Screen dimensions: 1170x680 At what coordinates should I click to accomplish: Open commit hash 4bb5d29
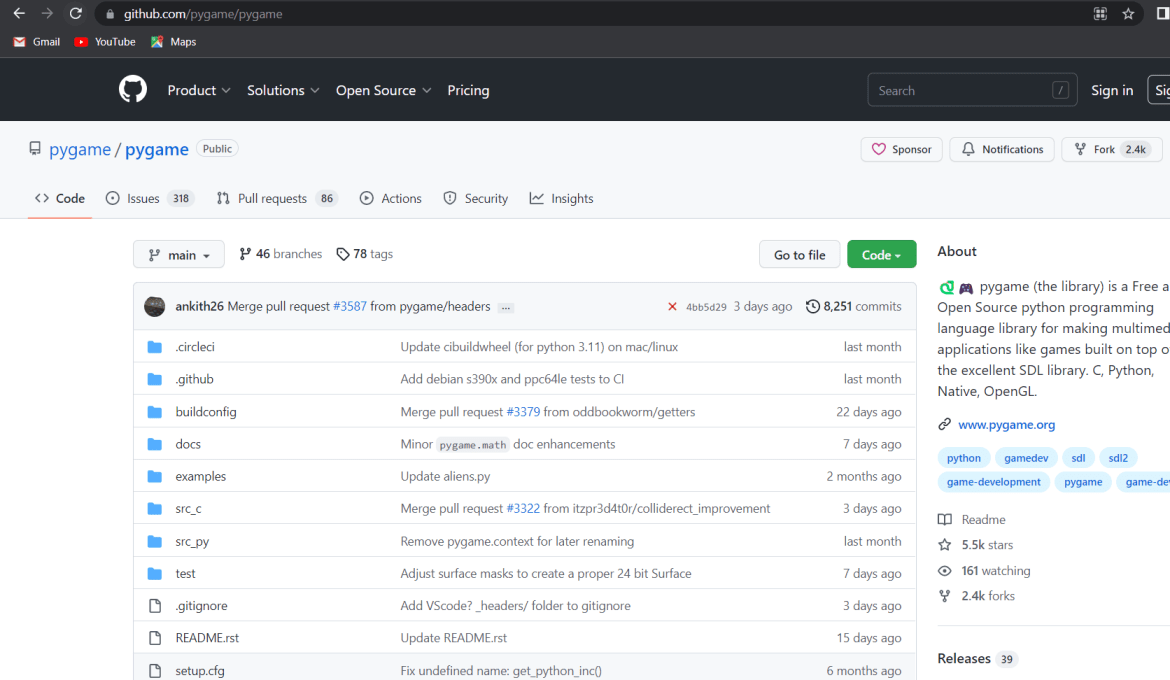706,307
